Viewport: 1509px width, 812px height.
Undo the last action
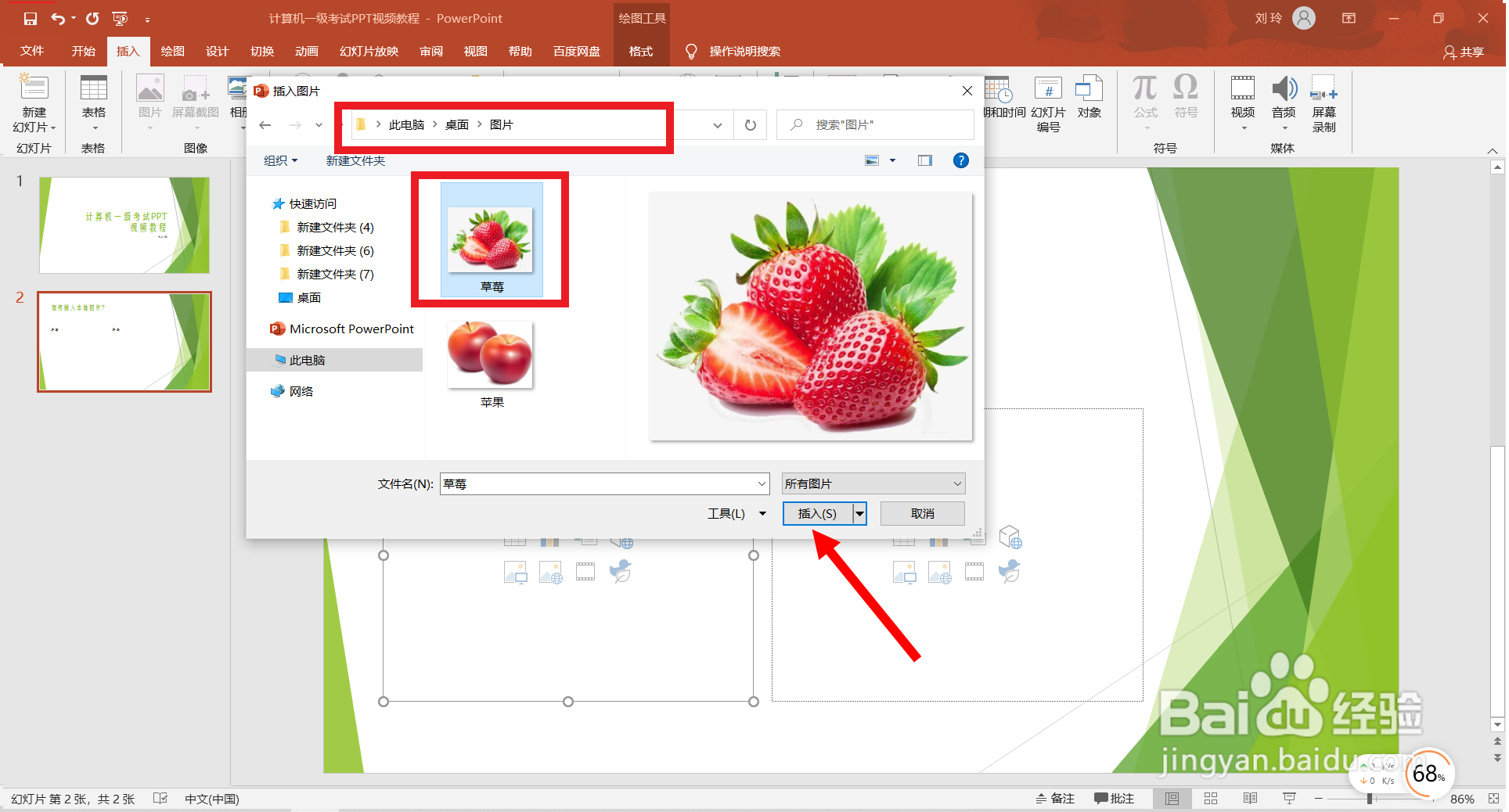click(x=58, y=18)
